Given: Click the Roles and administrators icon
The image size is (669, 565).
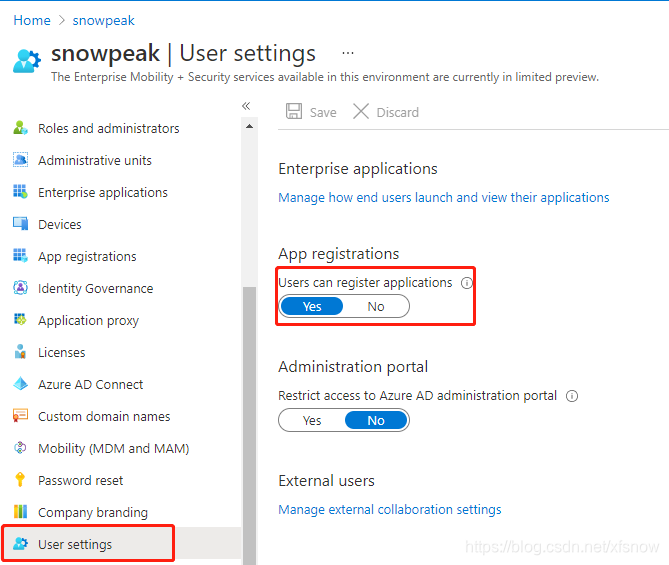Looking at the screenshot, I should (x=20, y=128).
